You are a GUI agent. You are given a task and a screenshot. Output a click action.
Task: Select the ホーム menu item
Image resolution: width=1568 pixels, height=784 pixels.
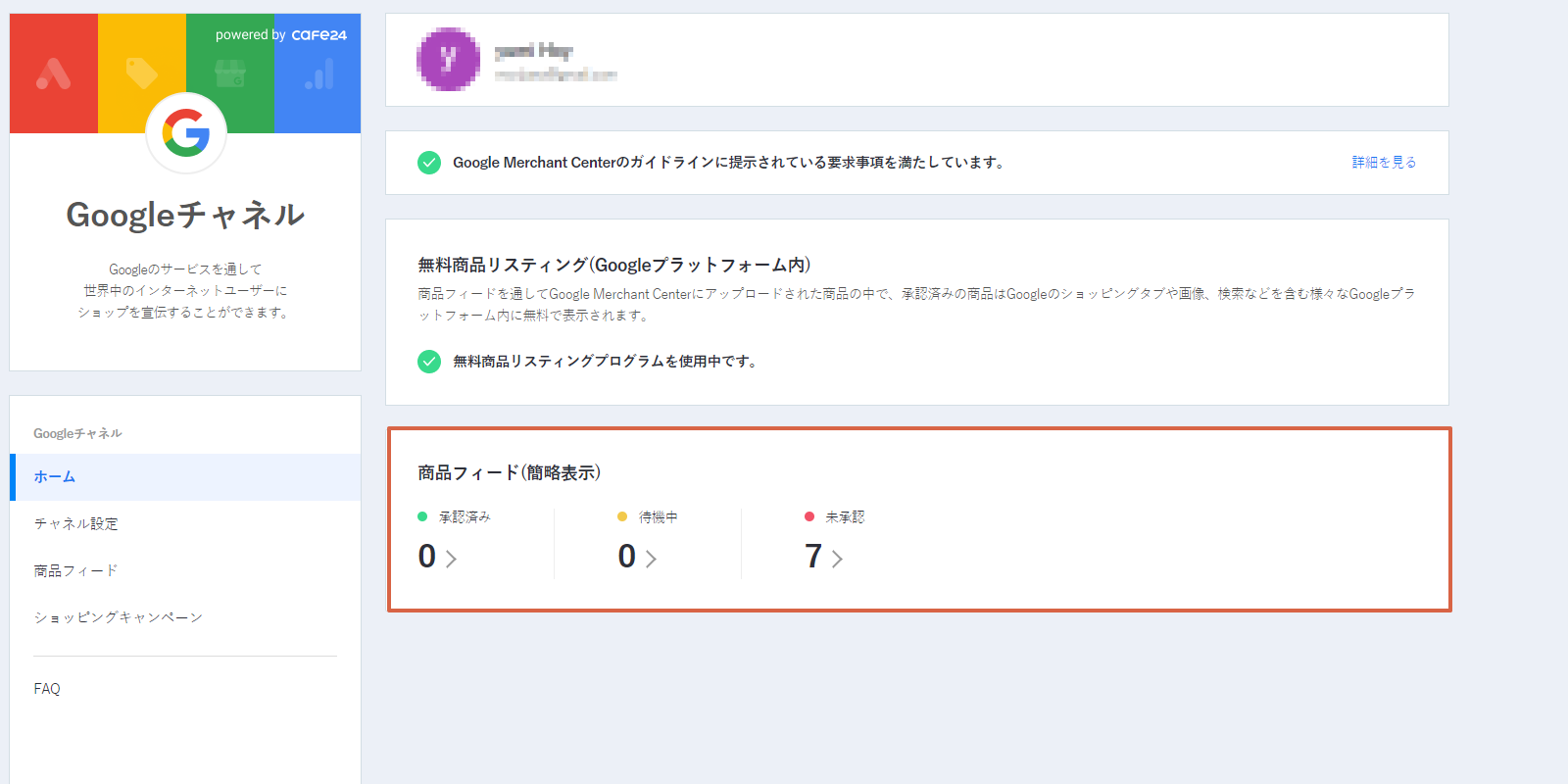coord(185,477)
